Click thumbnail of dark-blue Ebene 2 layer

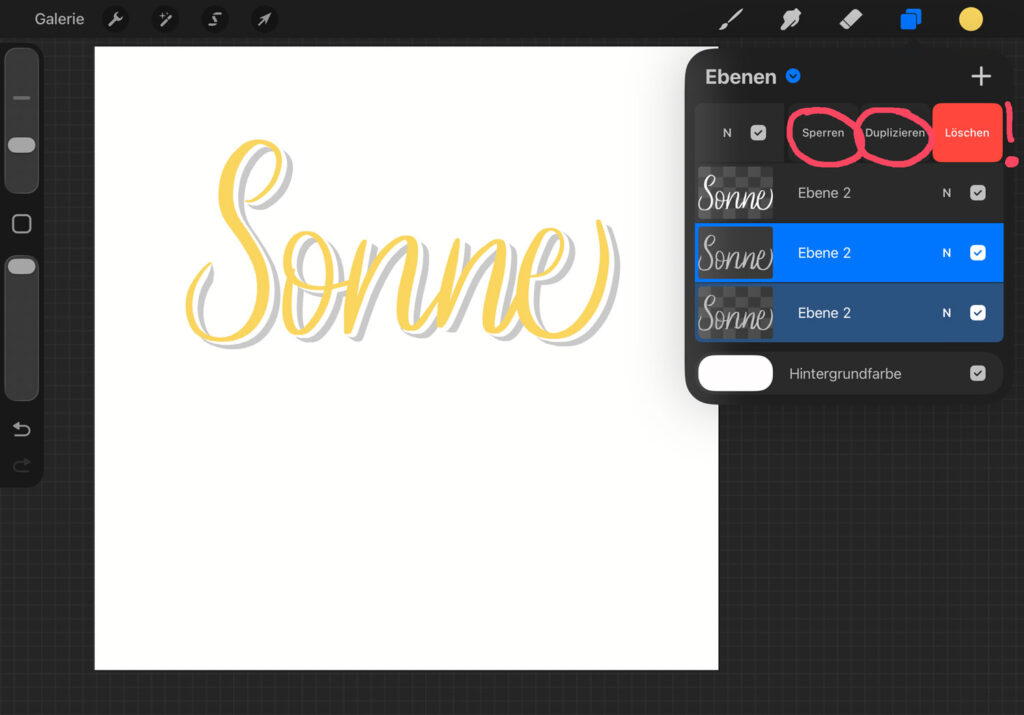pyautogui.click(x=735, y=313)
